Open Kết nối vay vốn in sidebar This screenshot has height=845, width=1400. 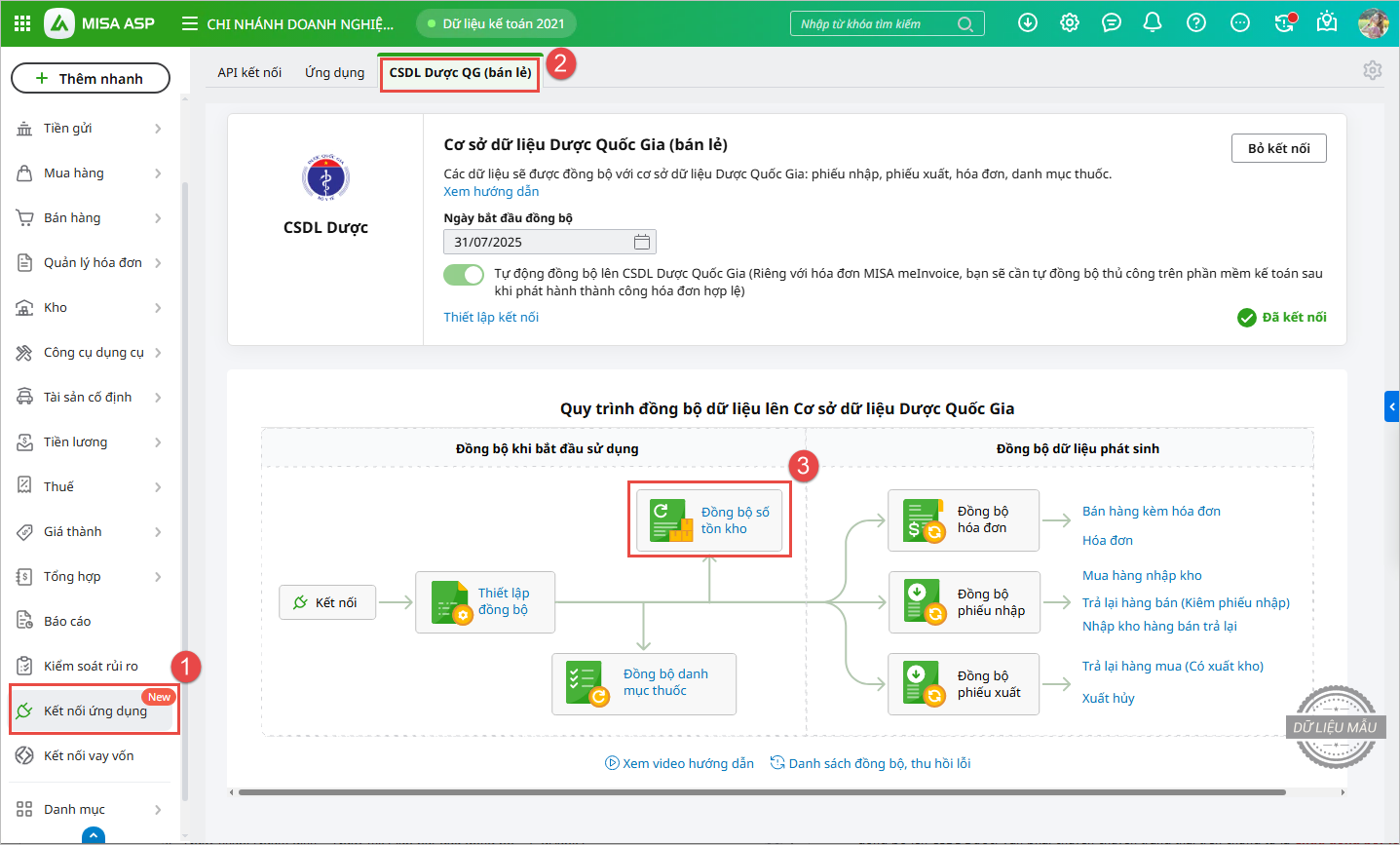pos(90,755)
